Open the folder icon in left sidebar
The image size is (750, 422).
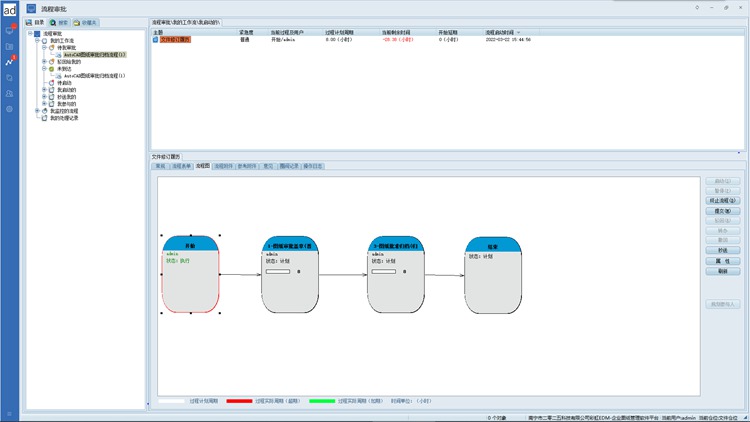pyautogui.click(x=10, y=46)
